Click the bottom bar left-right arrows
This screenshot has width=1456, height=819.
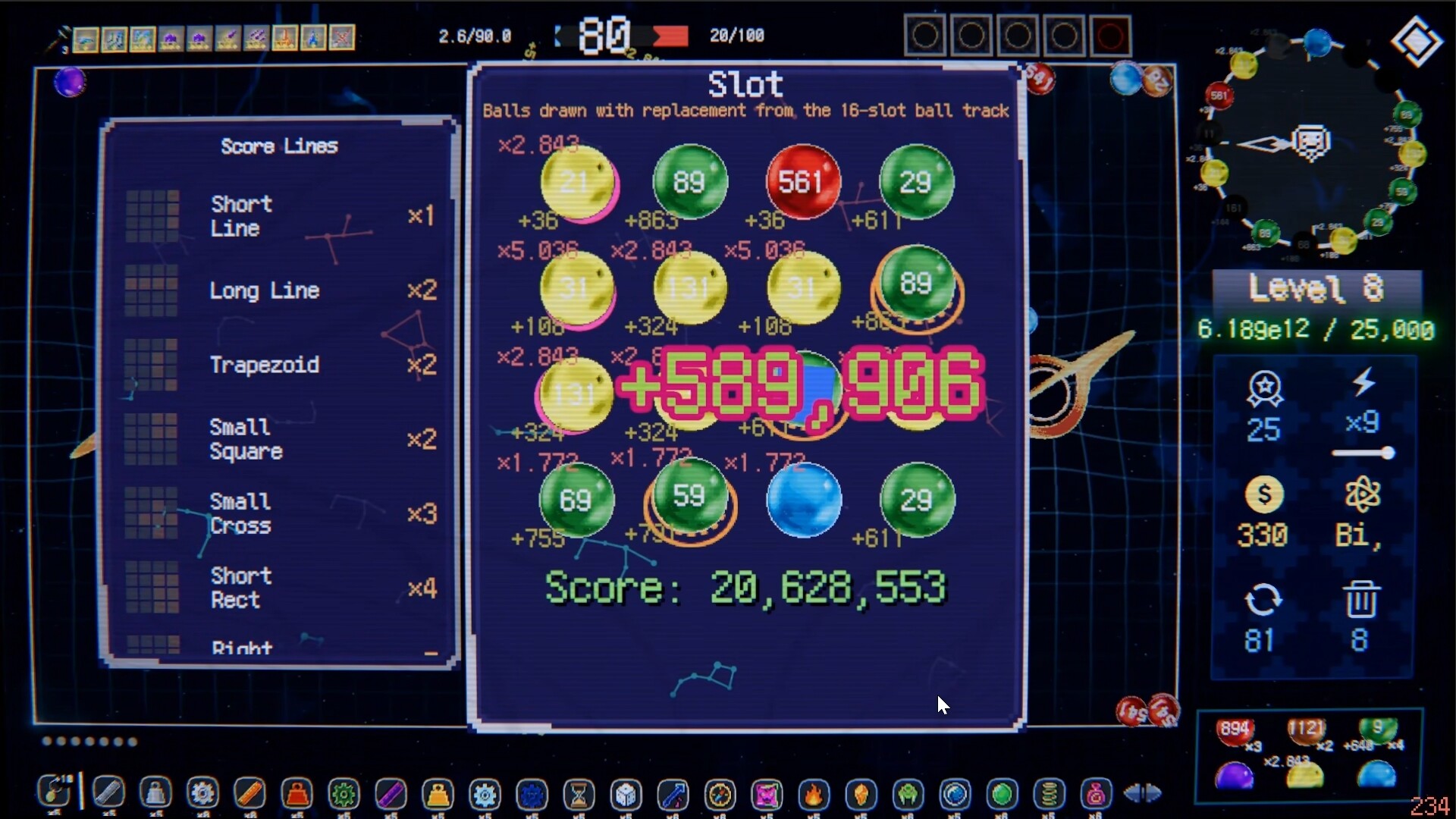point(1142,793)
